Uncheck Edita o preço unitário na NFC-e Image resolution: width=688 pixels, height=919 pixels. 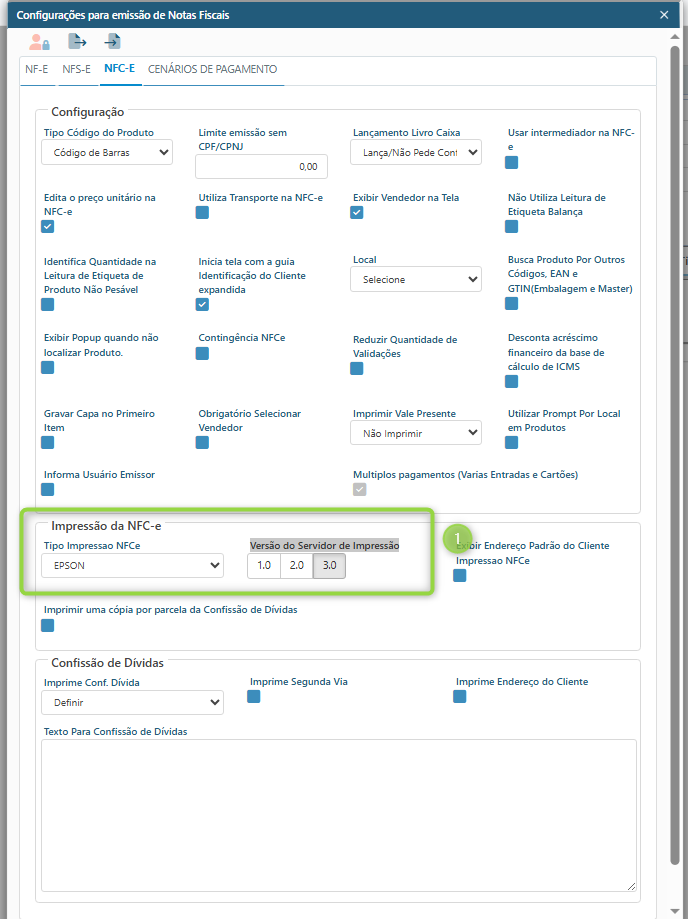pos(48,227)
